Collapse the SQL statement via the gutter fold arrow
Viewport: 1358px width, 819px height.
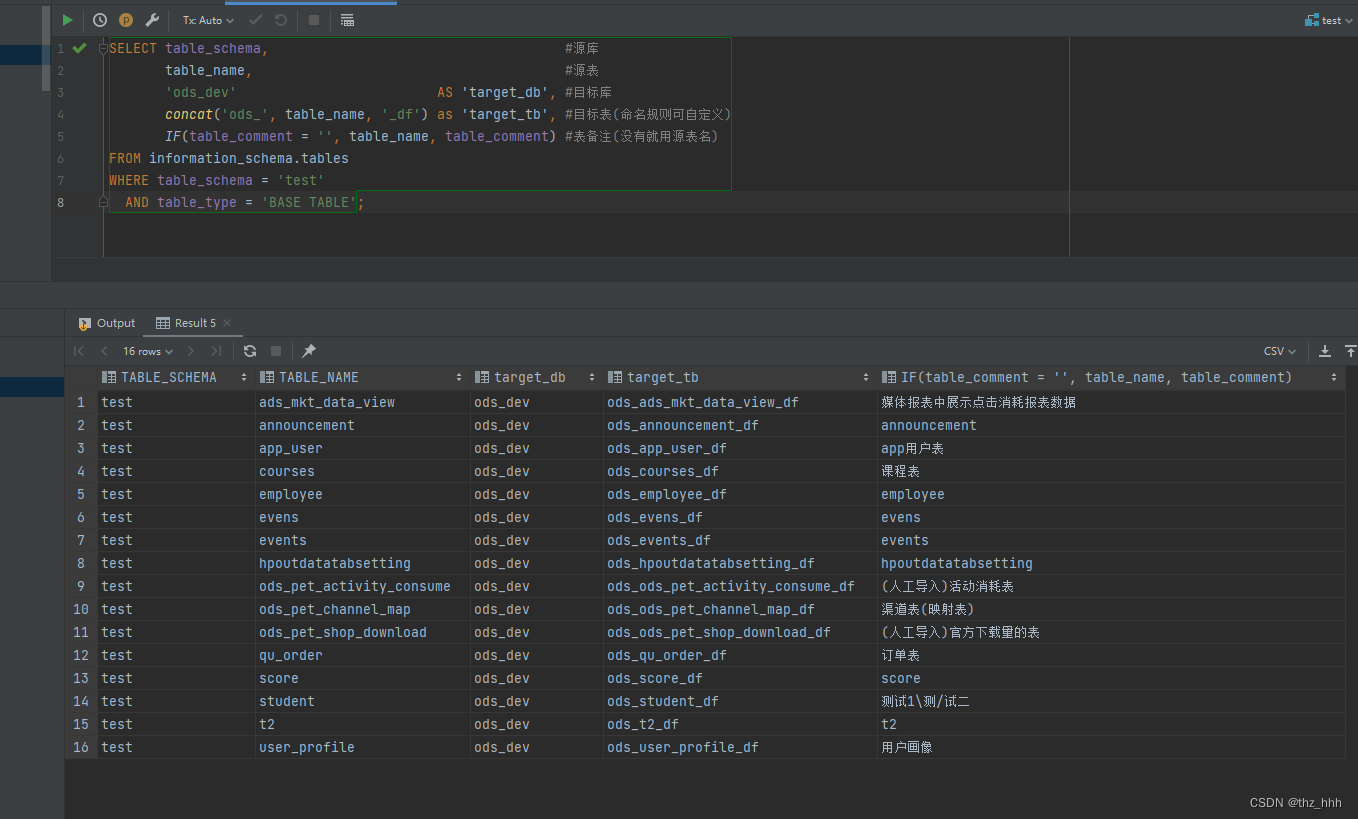(x=103, y=47)
